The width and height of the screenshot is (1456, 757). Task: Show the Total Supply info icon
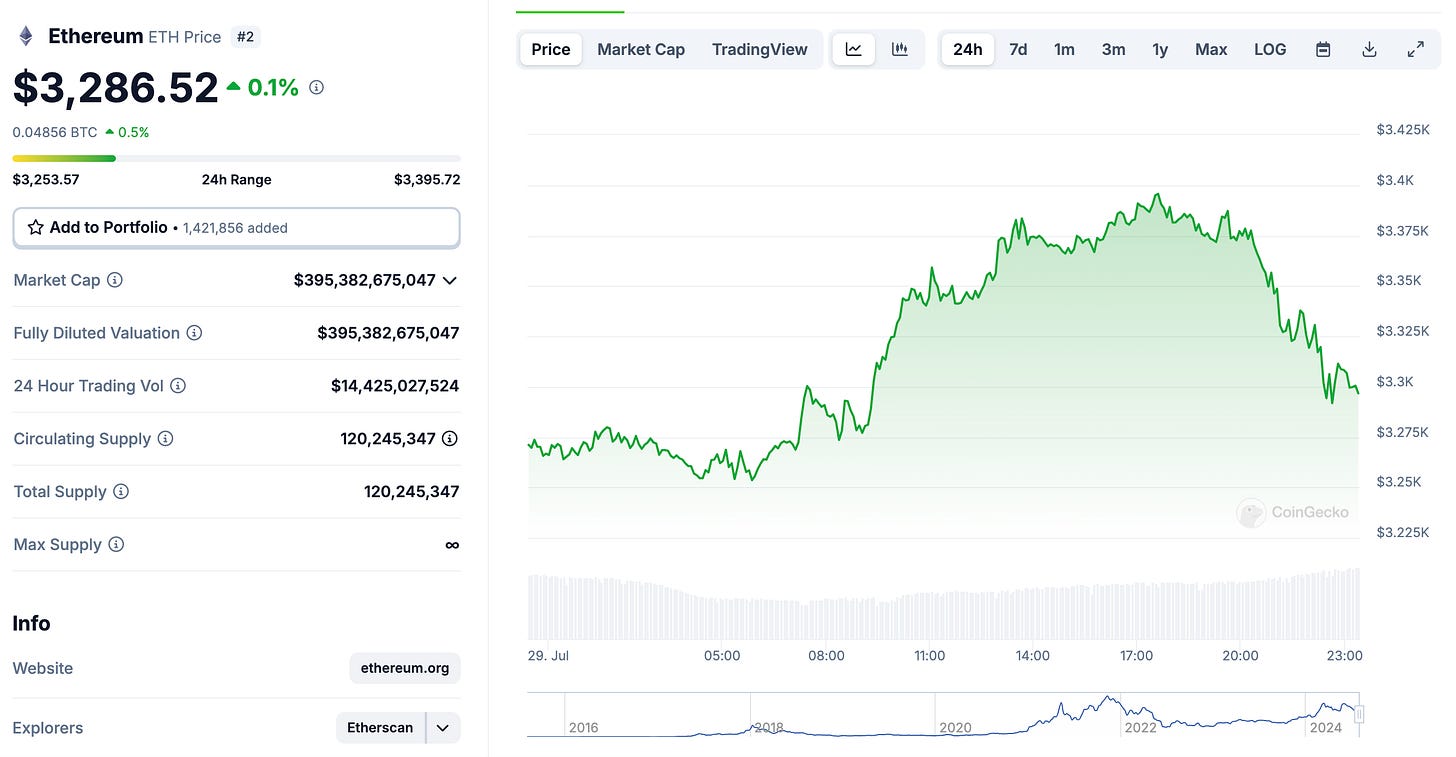121,492
